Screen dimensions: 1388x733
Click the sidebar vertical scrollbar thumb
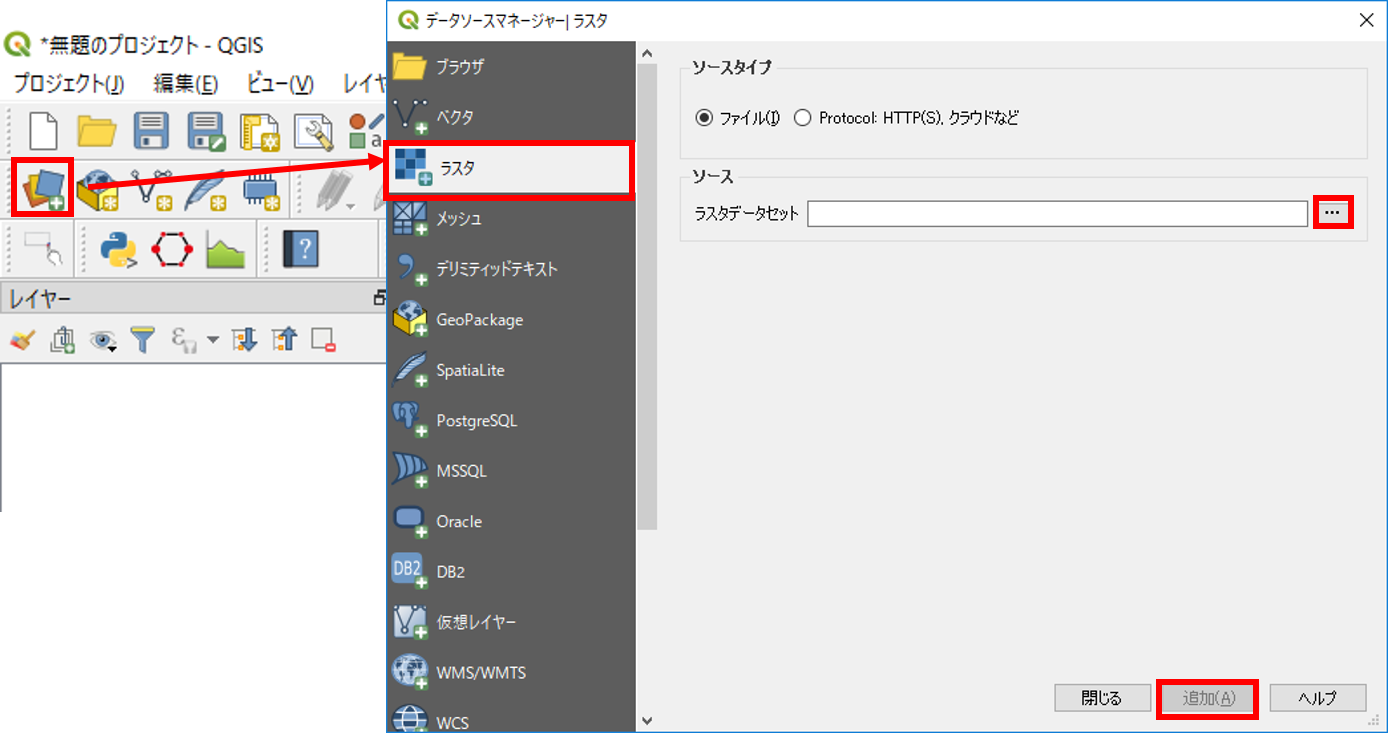point(647,296)
